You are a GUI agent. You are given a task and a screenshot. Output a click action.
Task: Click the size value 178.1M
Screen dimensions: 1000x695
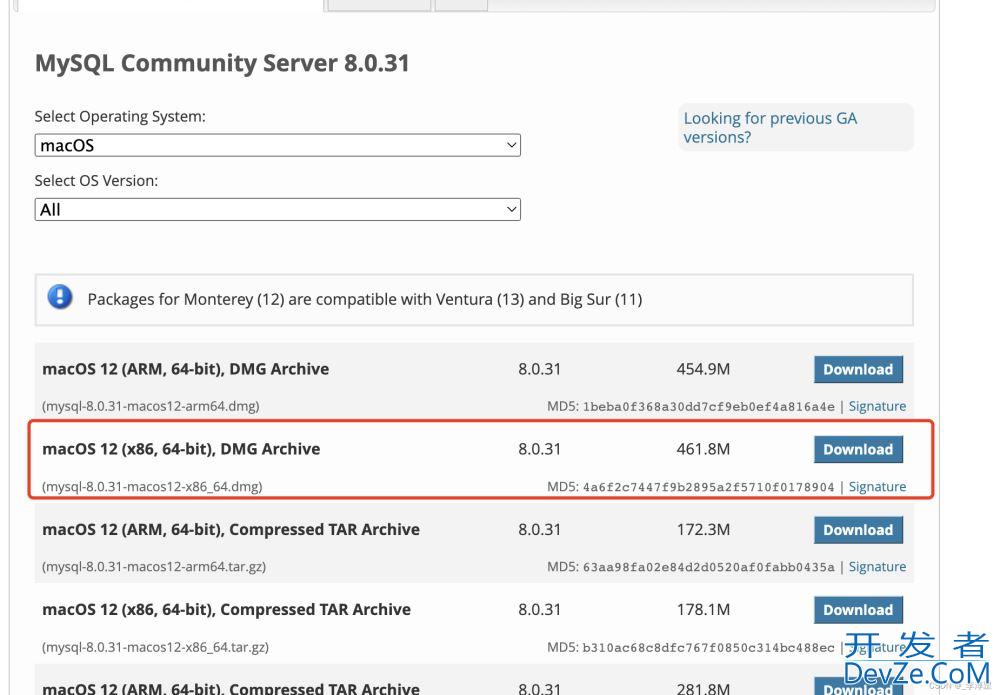[703, 610]
